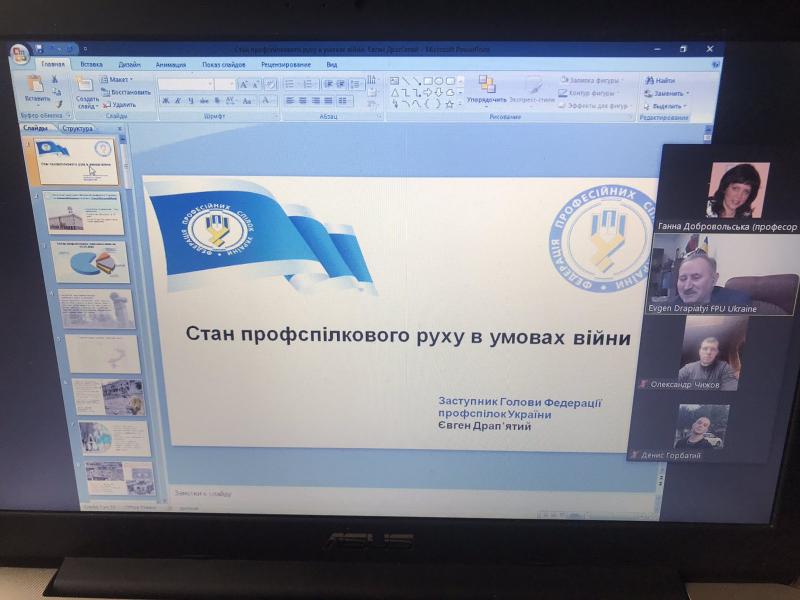Select the Line shape in shapes gallery
Viewport: 800px width, 600px height.
pyautogui.click(x=406, y=81)
